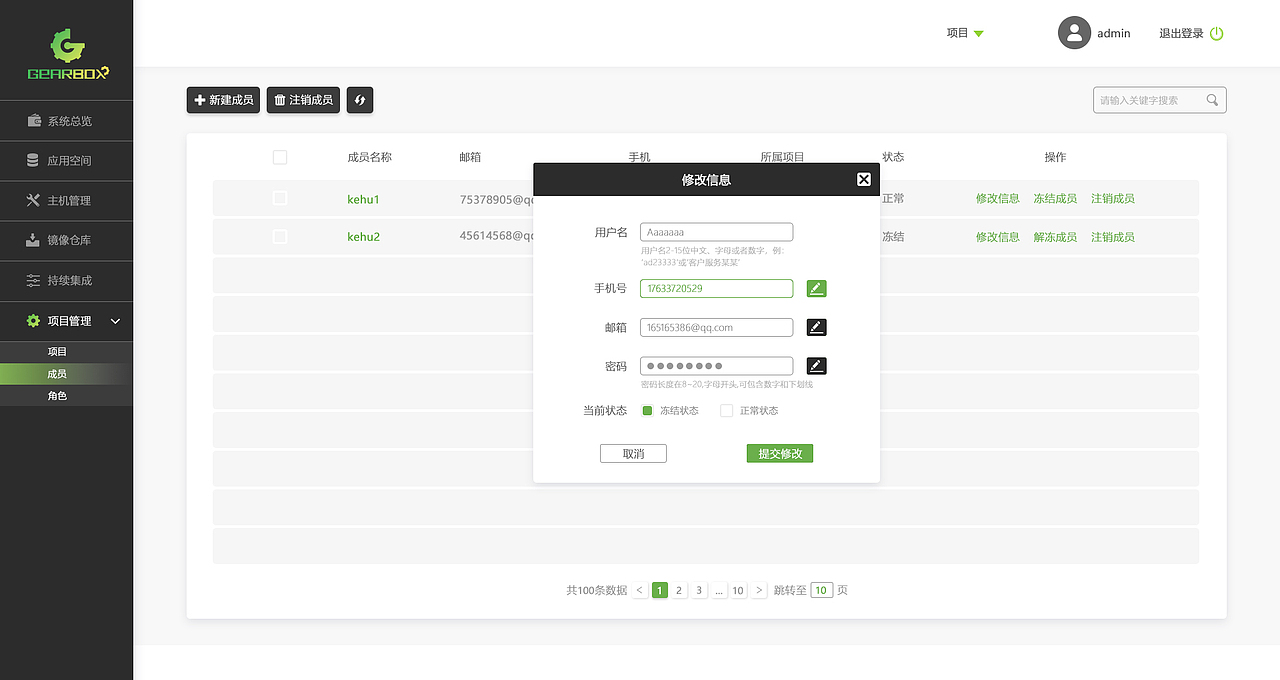Click the logout power icon
1280x680 pixels.
coord(1217,33)
